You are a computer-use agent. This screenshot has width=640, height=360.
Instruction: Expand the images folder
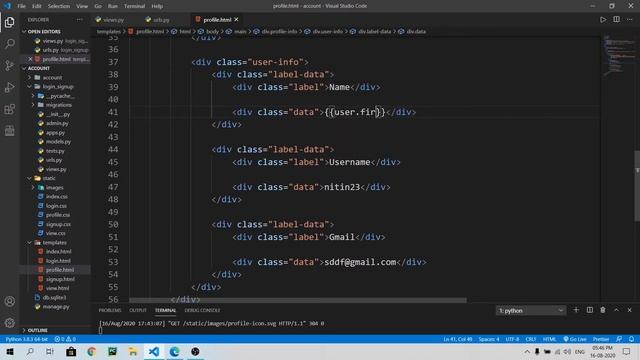tap(54, 188)
